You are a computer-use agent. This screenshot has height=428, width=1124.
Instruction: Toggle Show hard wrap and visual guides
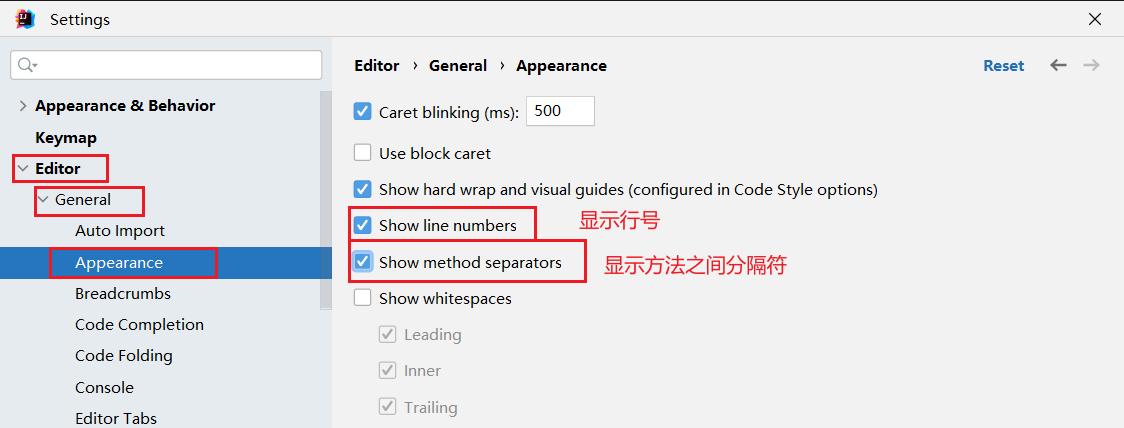(363, 189)
